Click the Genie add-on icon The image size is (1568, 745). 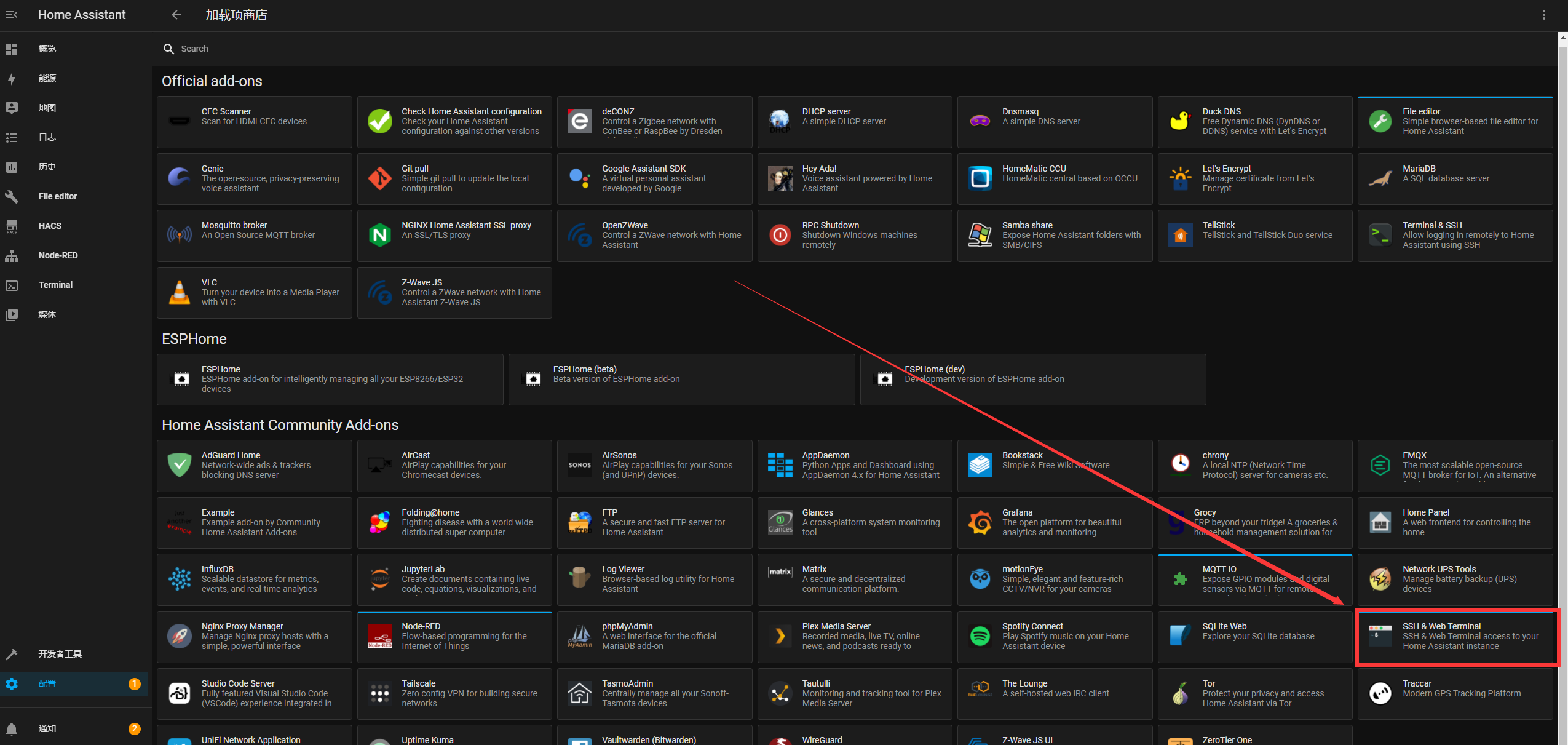click(x=180, y=178)
